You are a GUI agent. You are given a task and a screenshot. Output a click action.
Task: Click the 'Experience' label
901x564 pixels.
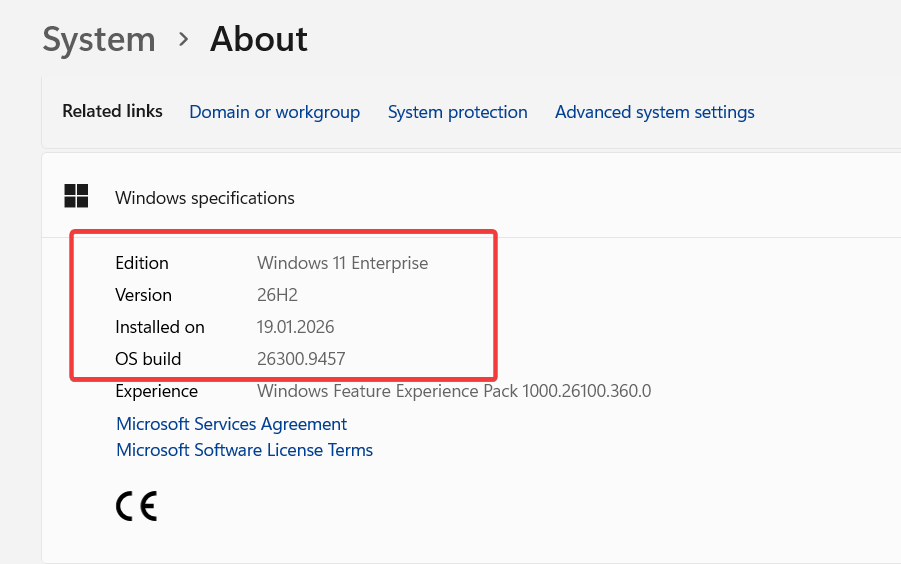click(156, 391)
